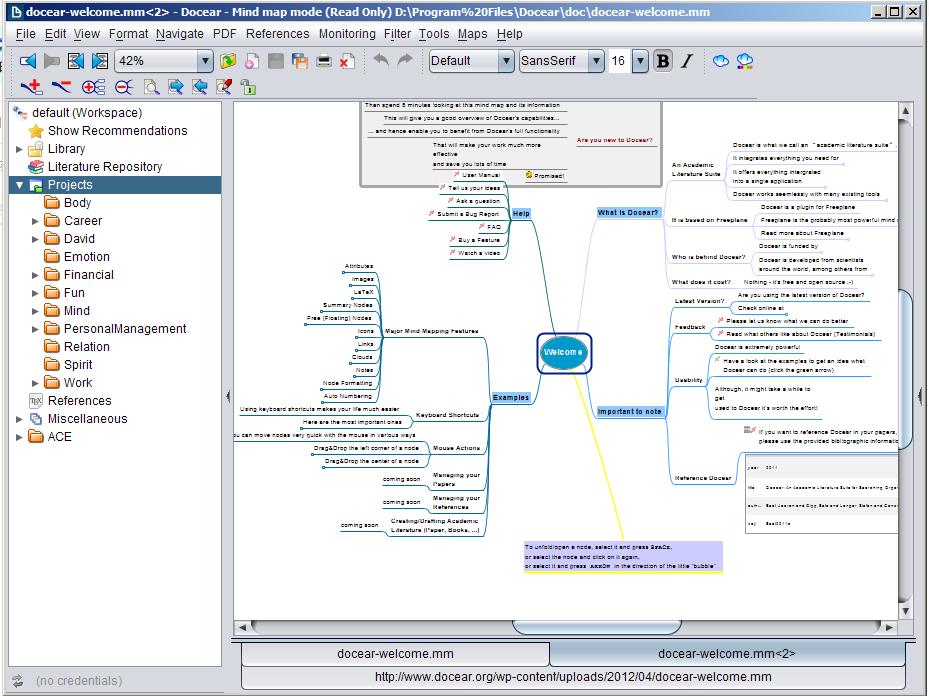Open Find using the magnifier page icon
This screenshot has width=929, height=696.
coord(152,87)
